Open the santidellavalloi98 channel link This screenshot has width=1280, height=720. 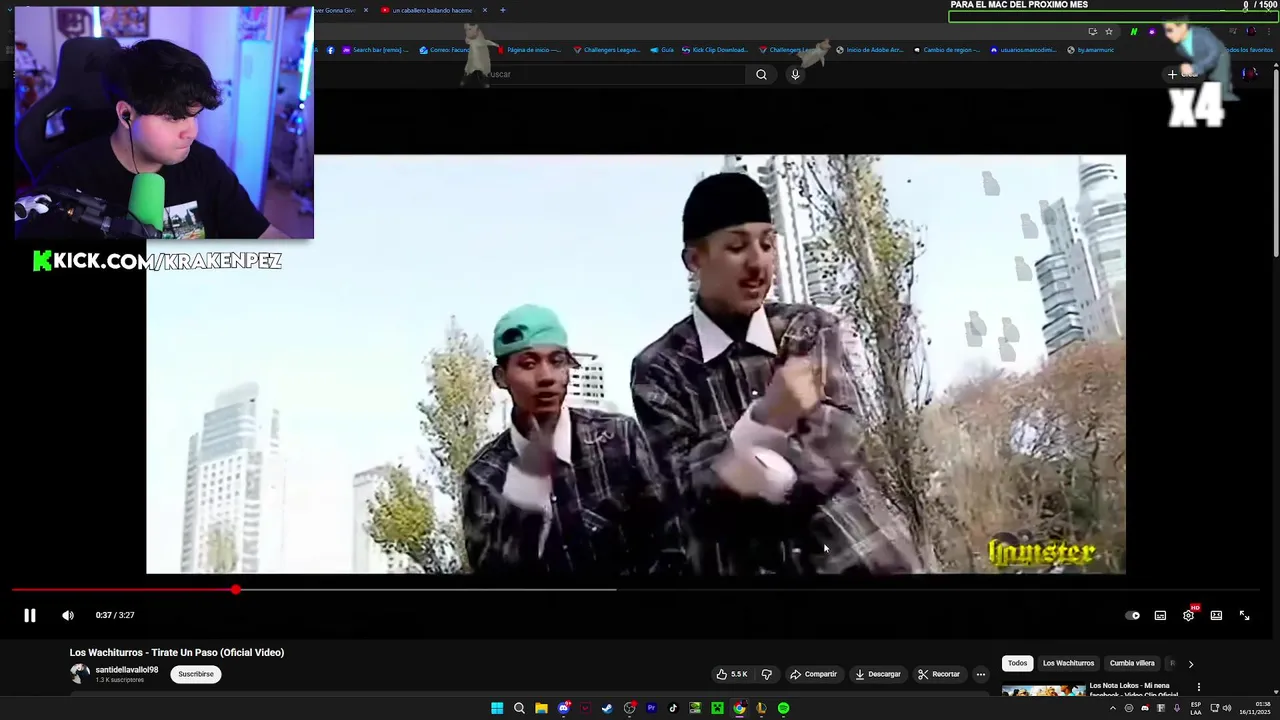point(127,670)
